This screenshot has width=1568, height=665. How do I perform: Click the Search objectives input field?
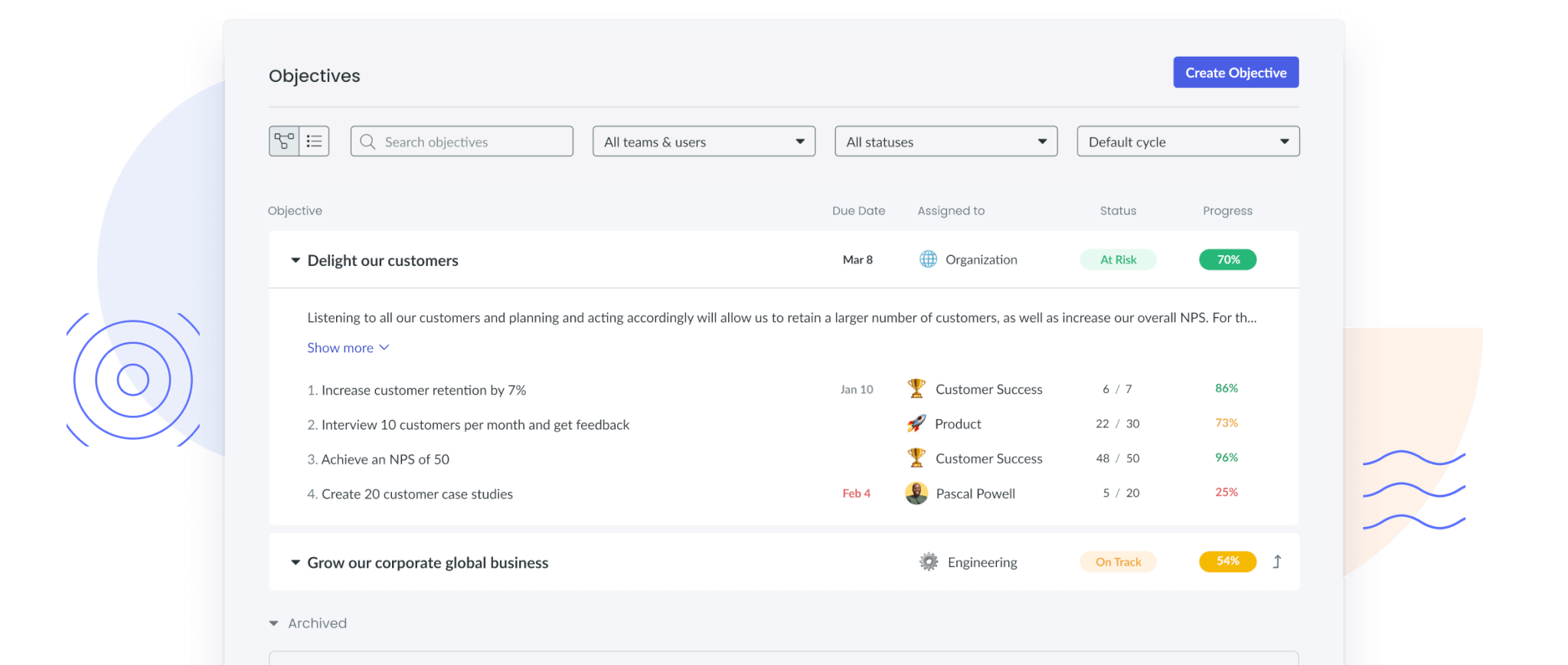coord(475,142)
